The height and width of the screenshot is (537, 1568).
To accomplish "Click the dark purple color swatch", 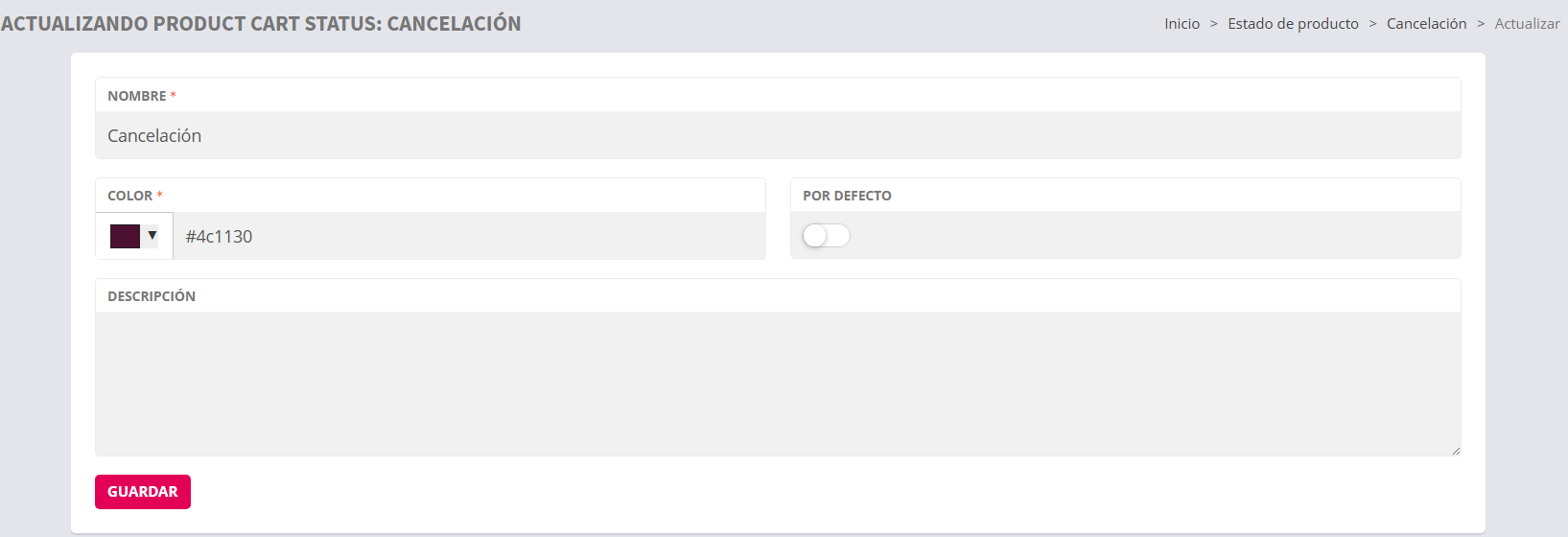I will (x=126, y=236).
